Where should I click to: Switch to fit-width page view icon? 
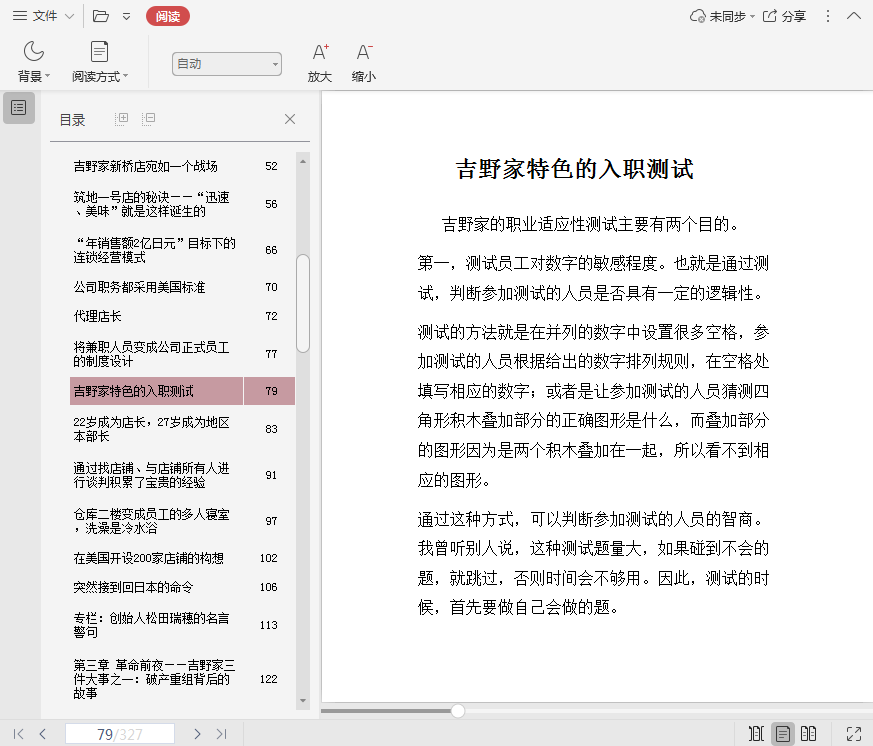click(x=756, y=734)
